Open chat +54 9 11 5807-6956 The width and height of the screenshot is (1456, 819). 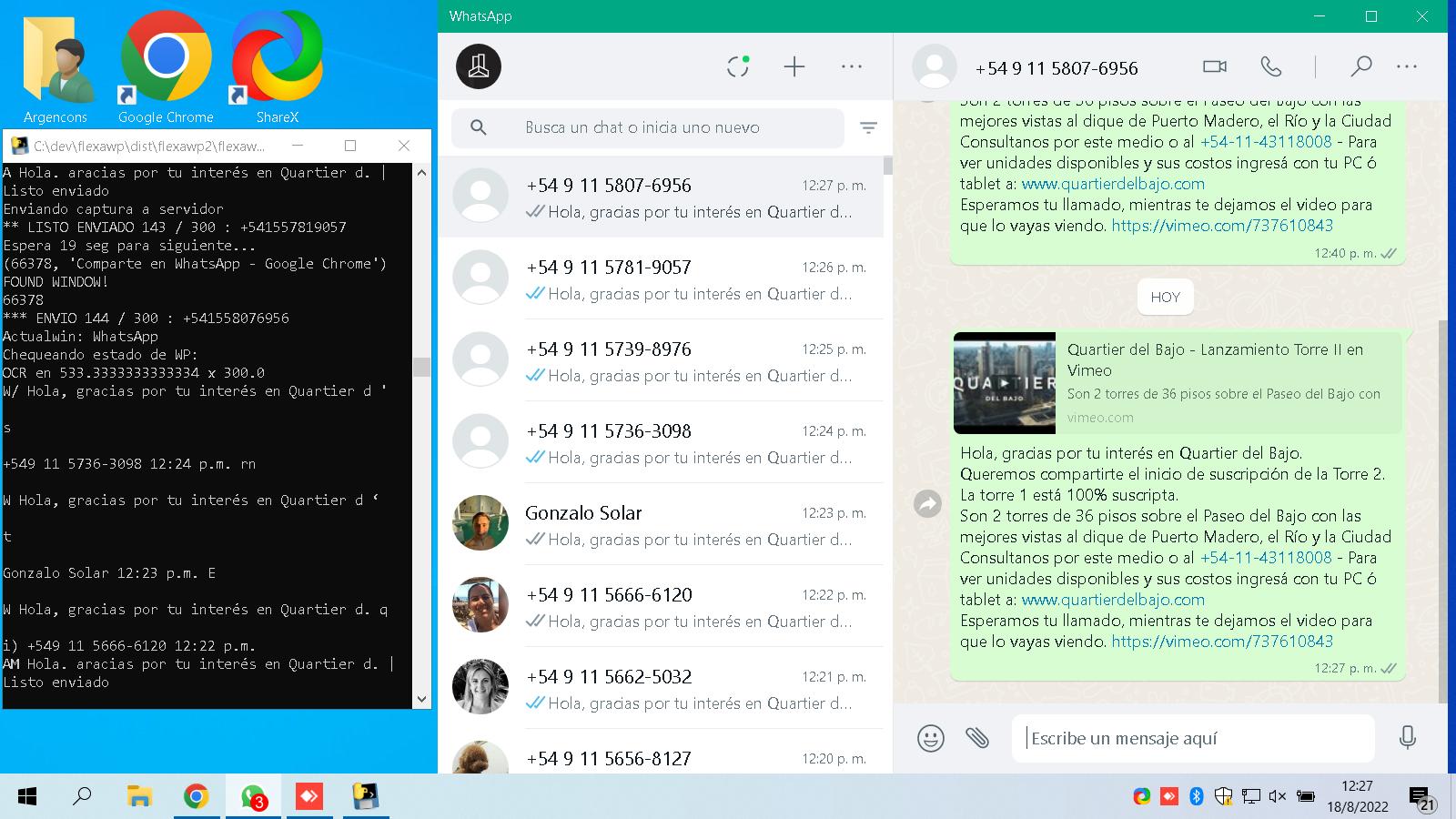[x=661, y=197]
